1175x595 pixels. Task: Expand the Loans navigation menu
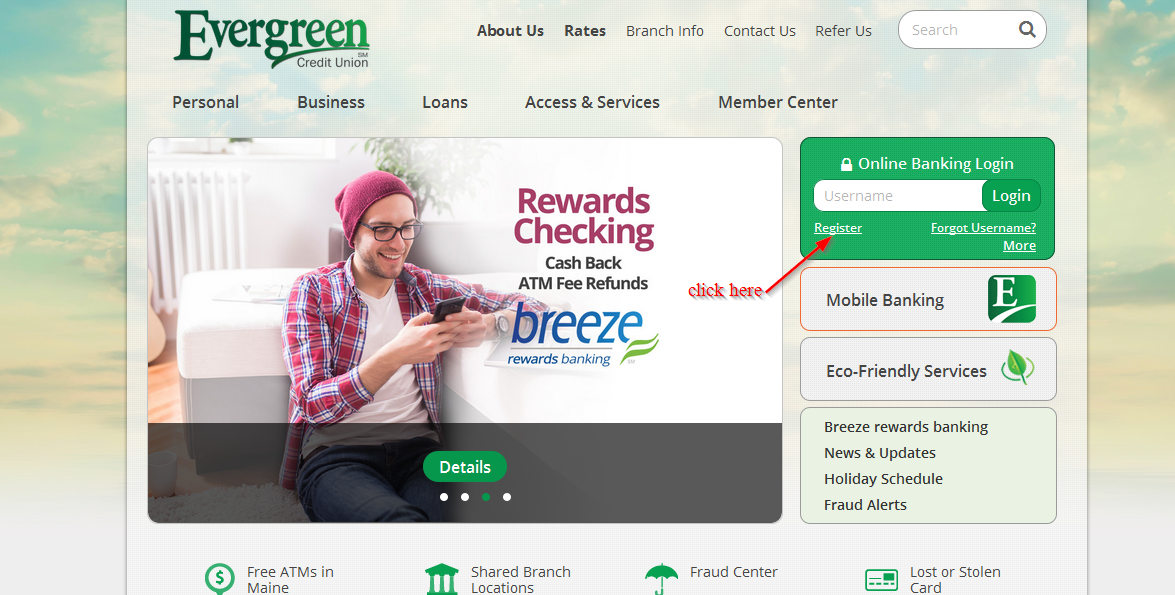click(445, 102)
